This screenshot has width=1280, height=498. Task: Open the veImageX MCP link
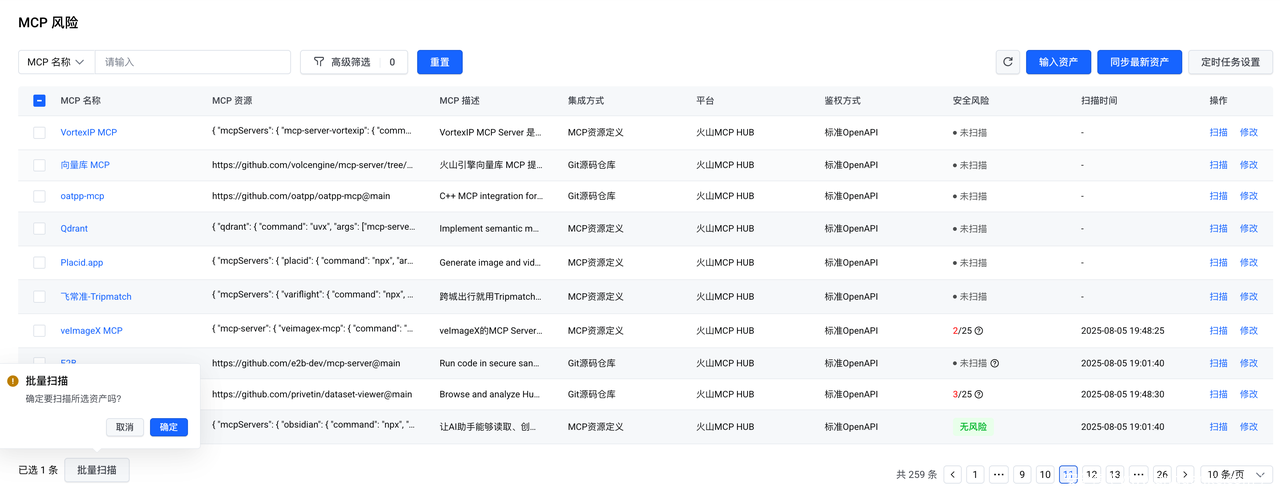point(91,331)
